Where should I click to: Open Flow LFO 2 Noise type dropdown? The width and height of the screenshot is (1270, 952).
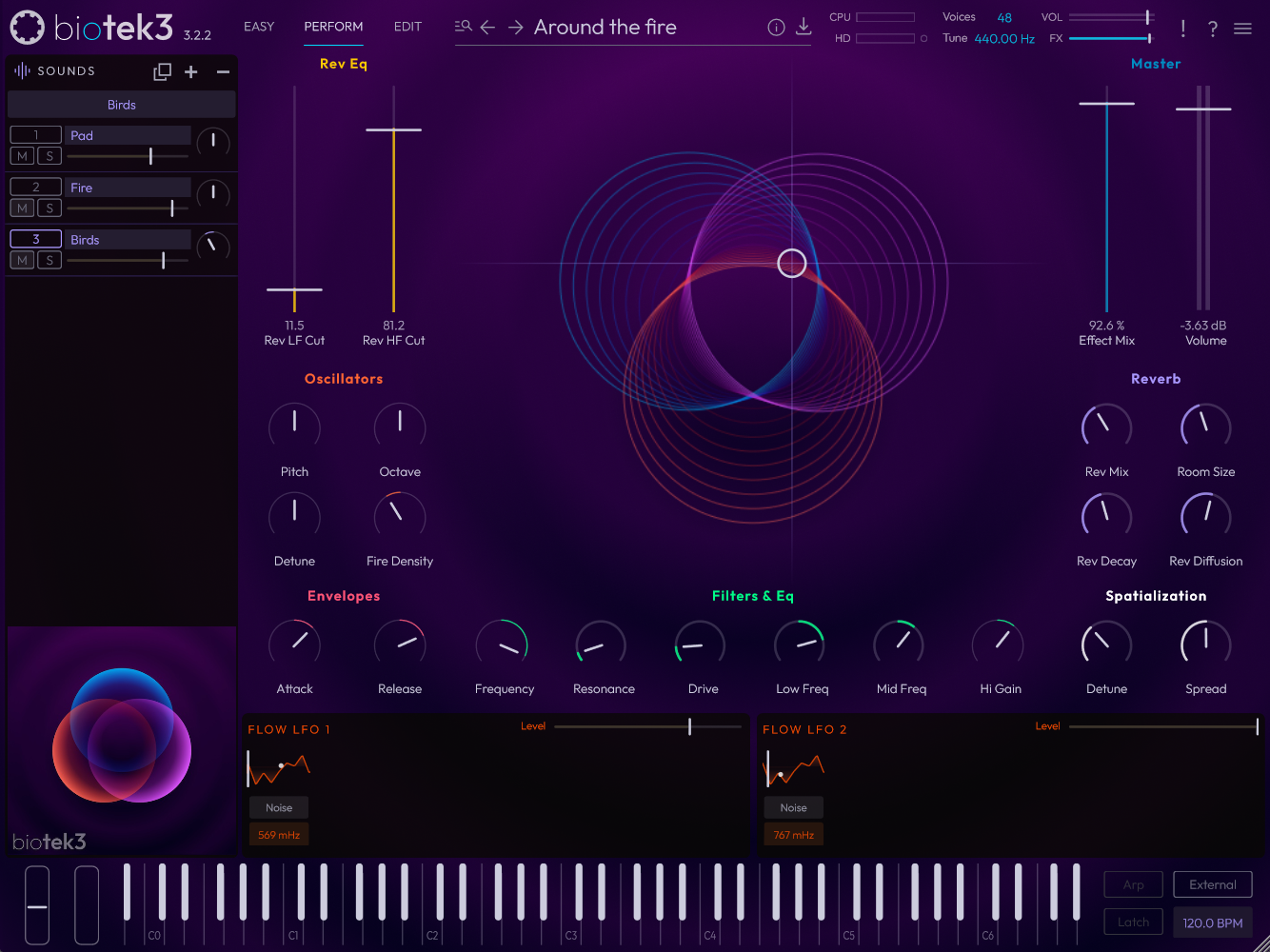tap(793, 807)
